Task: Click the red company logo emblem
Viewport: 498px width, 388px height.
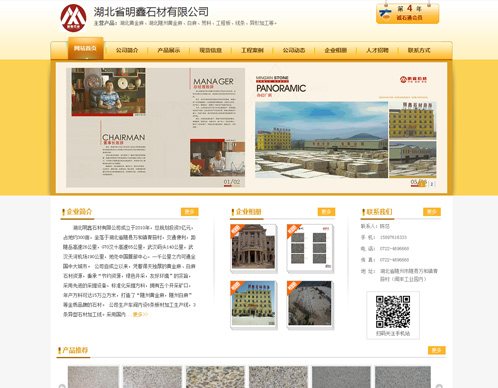Action: point(73,18)
